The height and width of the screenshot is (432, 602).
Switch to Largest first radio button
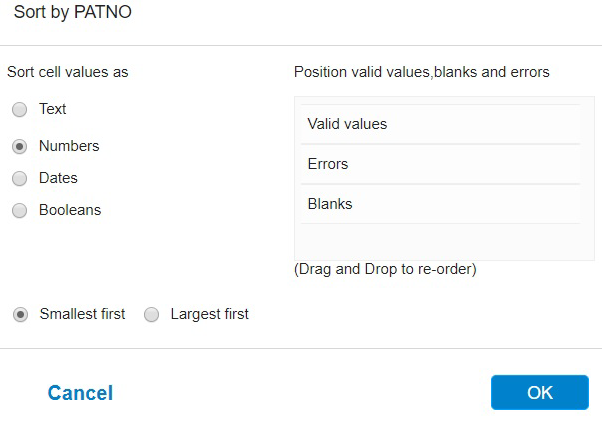[x=152, y=314]
